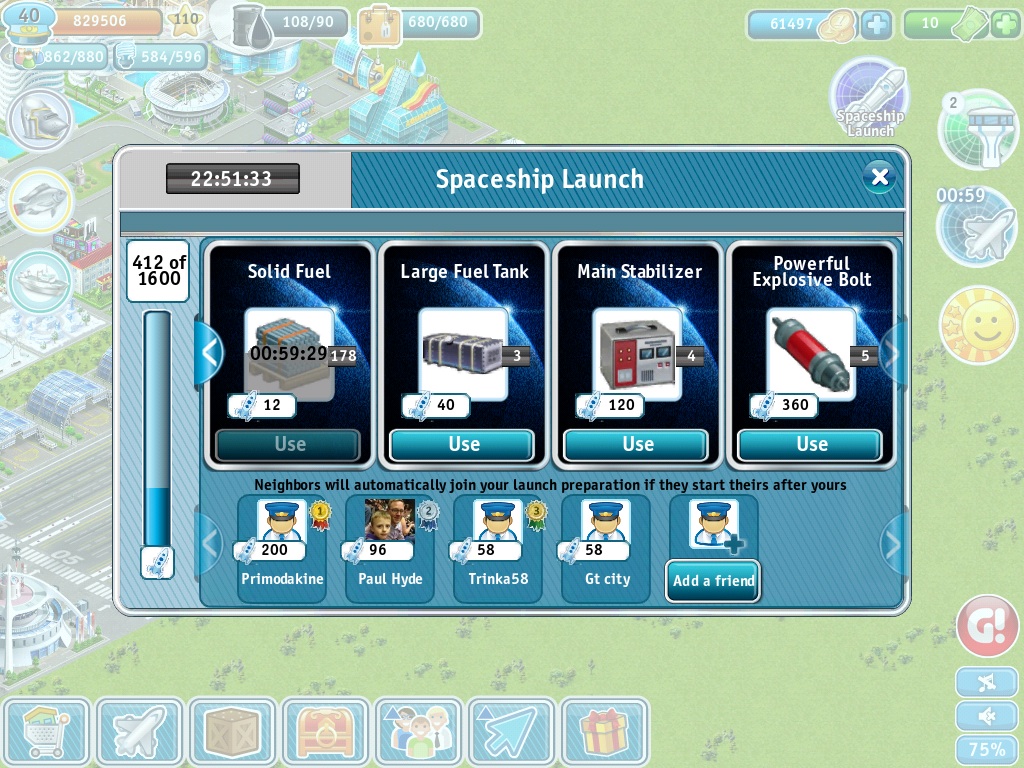This screenshot has height=768, width=1024.
Task: Select the blue arrow cursor tool
Action: pyautogui.click(x=511, y=732)
